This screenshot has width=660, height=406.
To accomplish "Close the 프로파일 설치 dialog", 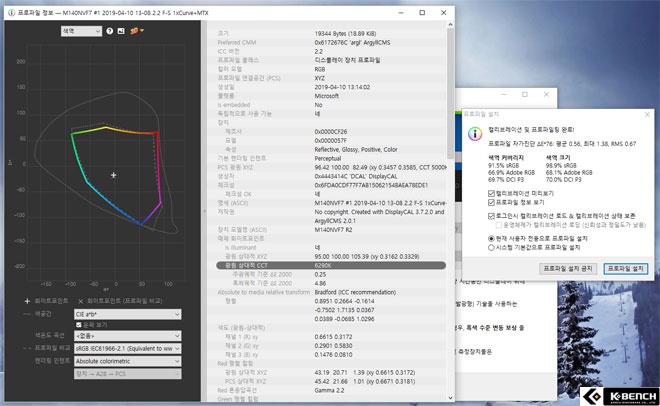I will tap(647, 114).
